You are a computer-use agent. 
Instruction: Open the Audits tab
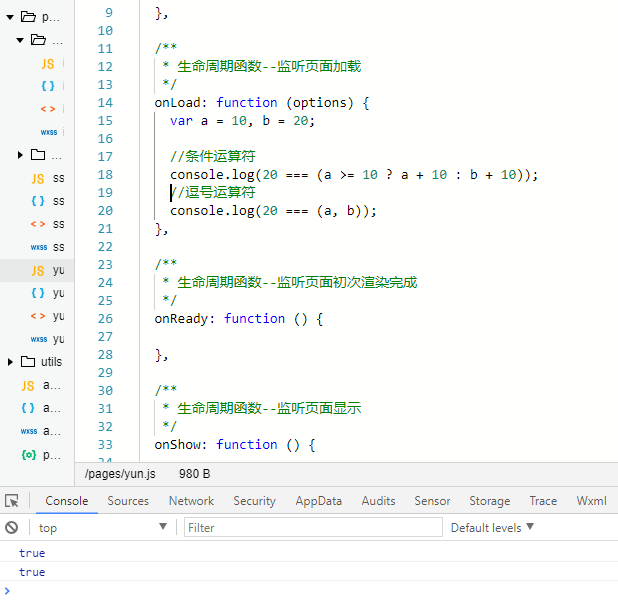(378, 501)
